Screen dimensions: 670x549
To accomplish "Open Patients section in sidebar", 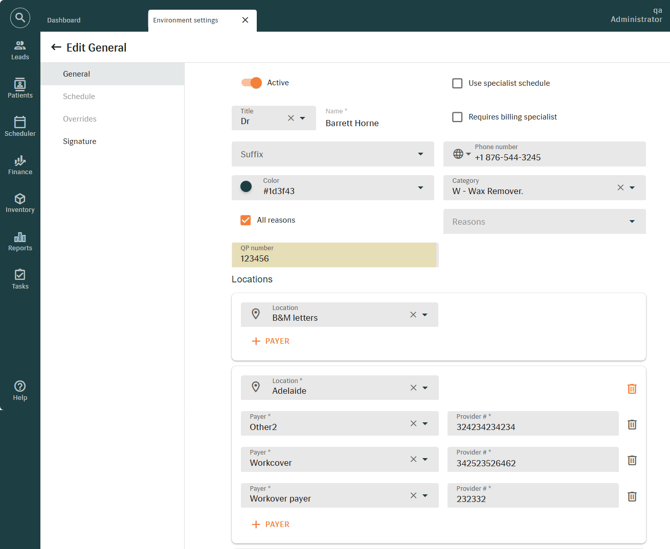I will coord(20,88).
